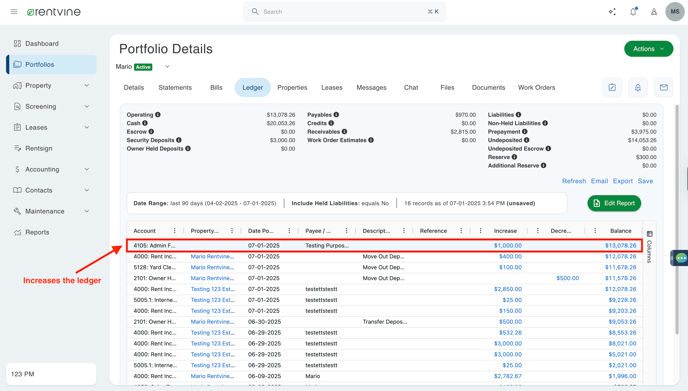
Task: Click the 123 PM company box
Action: click(x=51, y=374)
